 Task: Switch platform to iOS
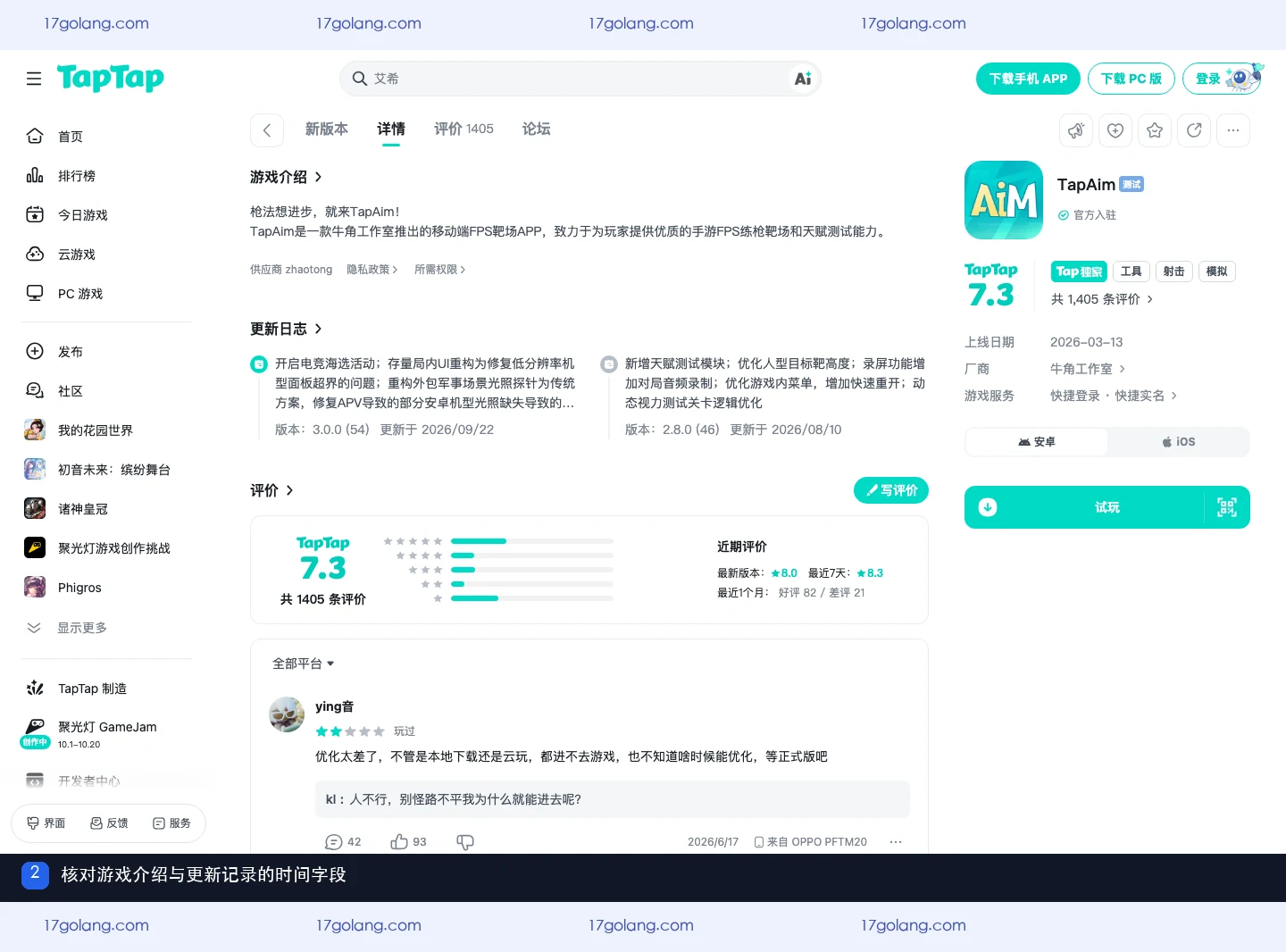pyautogui.click(x=1179, y=442)
